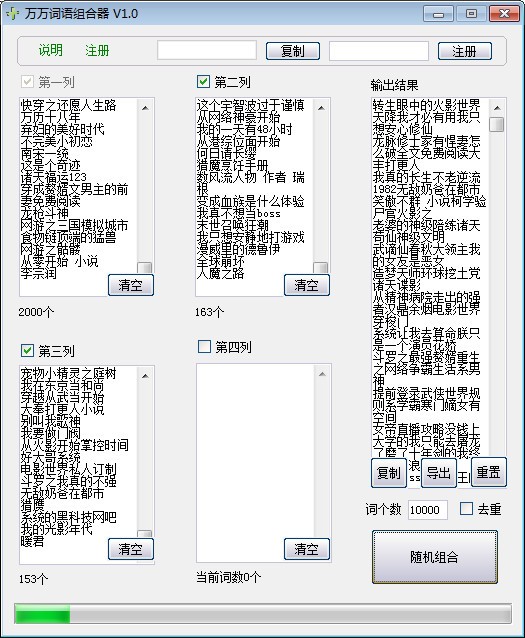Open the green 注册 link
The height and width of the screenshot is (638, 525).
97,50
